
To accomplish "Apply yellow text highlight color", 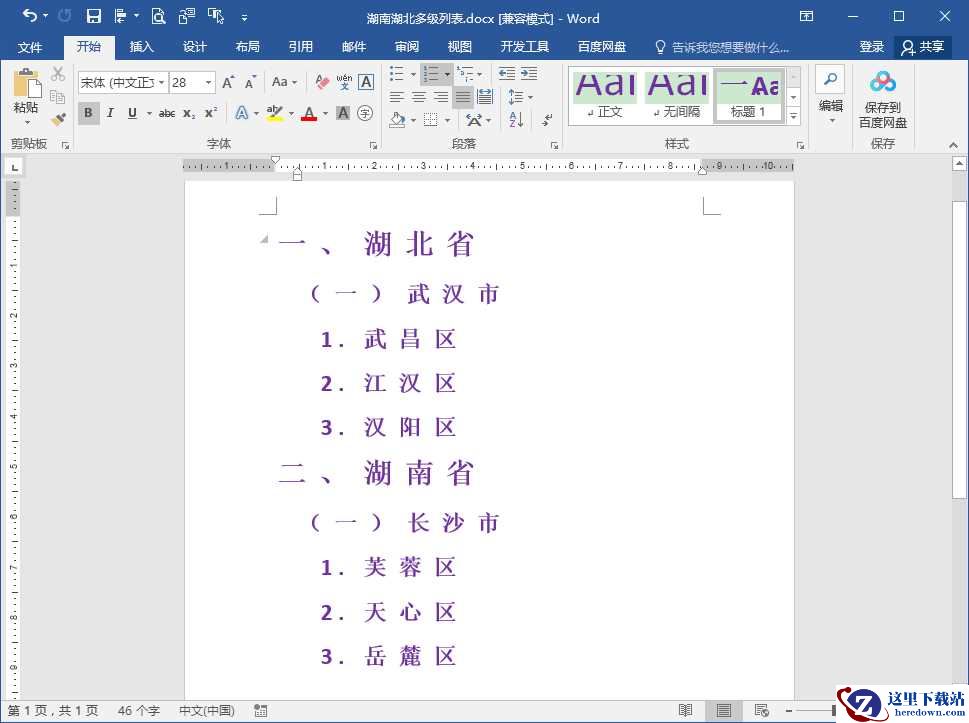I will pos(274,113).
